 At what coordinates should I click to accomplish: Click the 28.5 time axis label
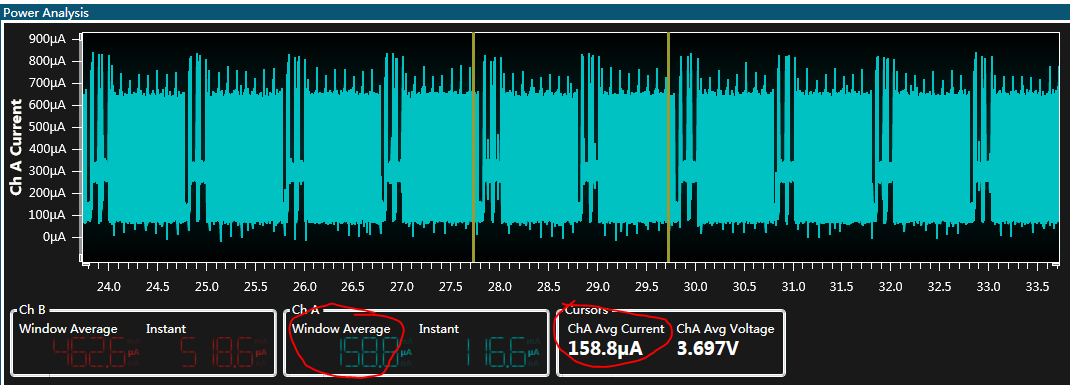[549, 286]
